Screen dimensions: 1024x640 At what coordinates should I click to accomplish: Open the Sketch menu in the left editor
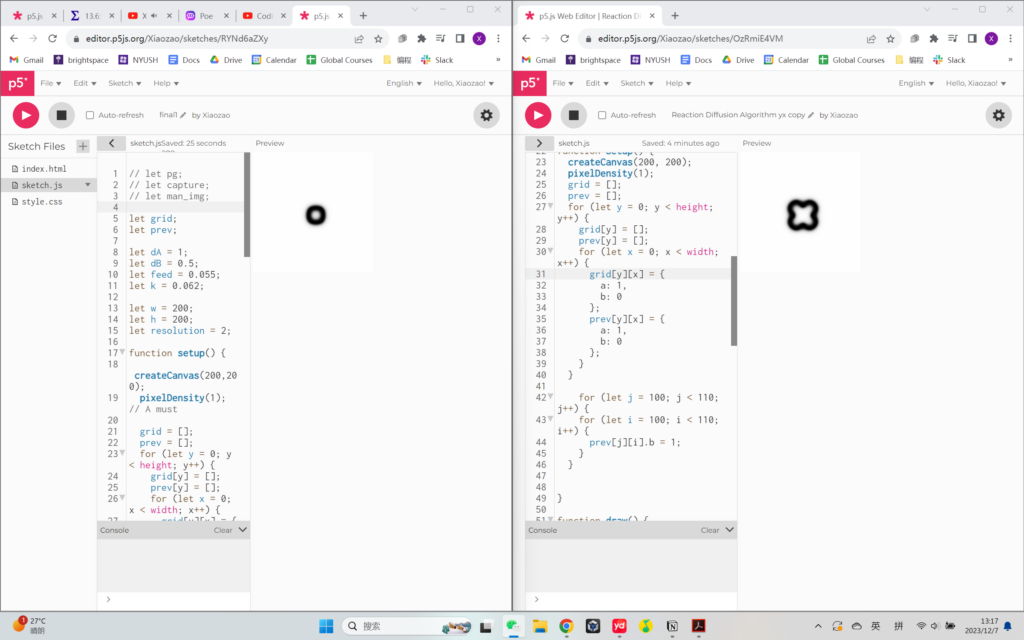click(123, 83)
